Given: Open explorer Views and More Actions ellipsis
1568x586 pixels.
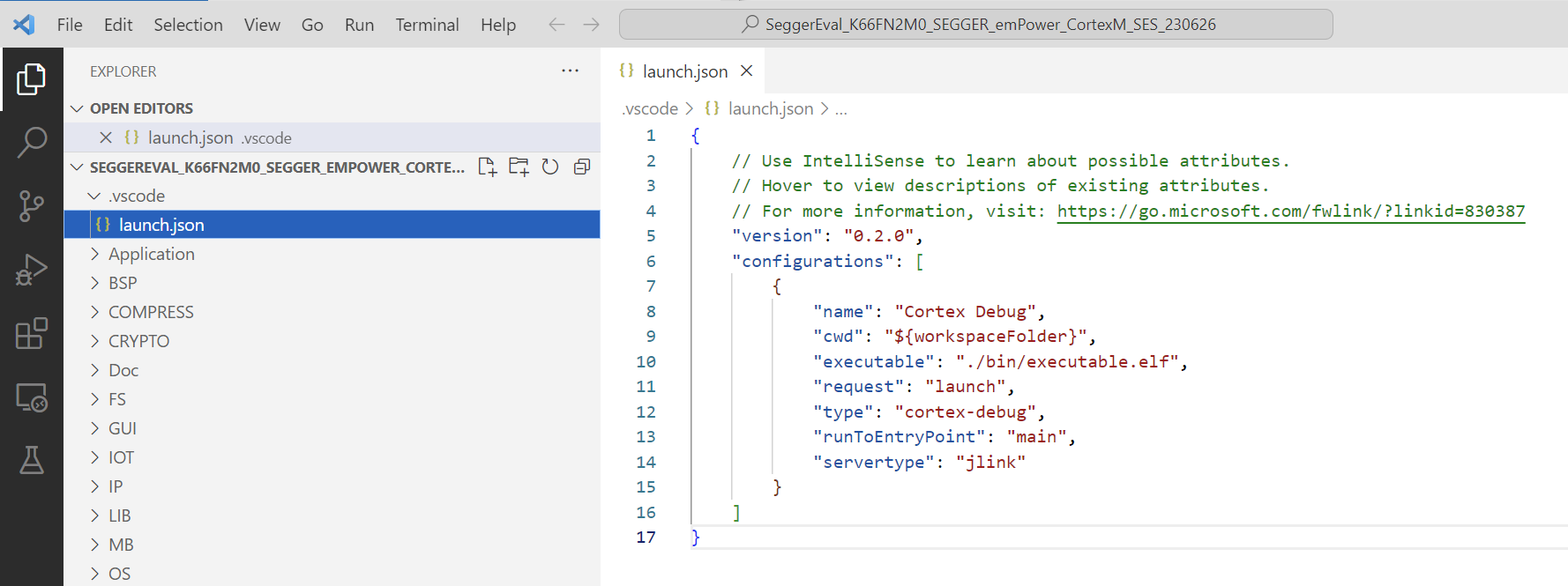Looking at the screenshot, I should [x=571, y=70].
